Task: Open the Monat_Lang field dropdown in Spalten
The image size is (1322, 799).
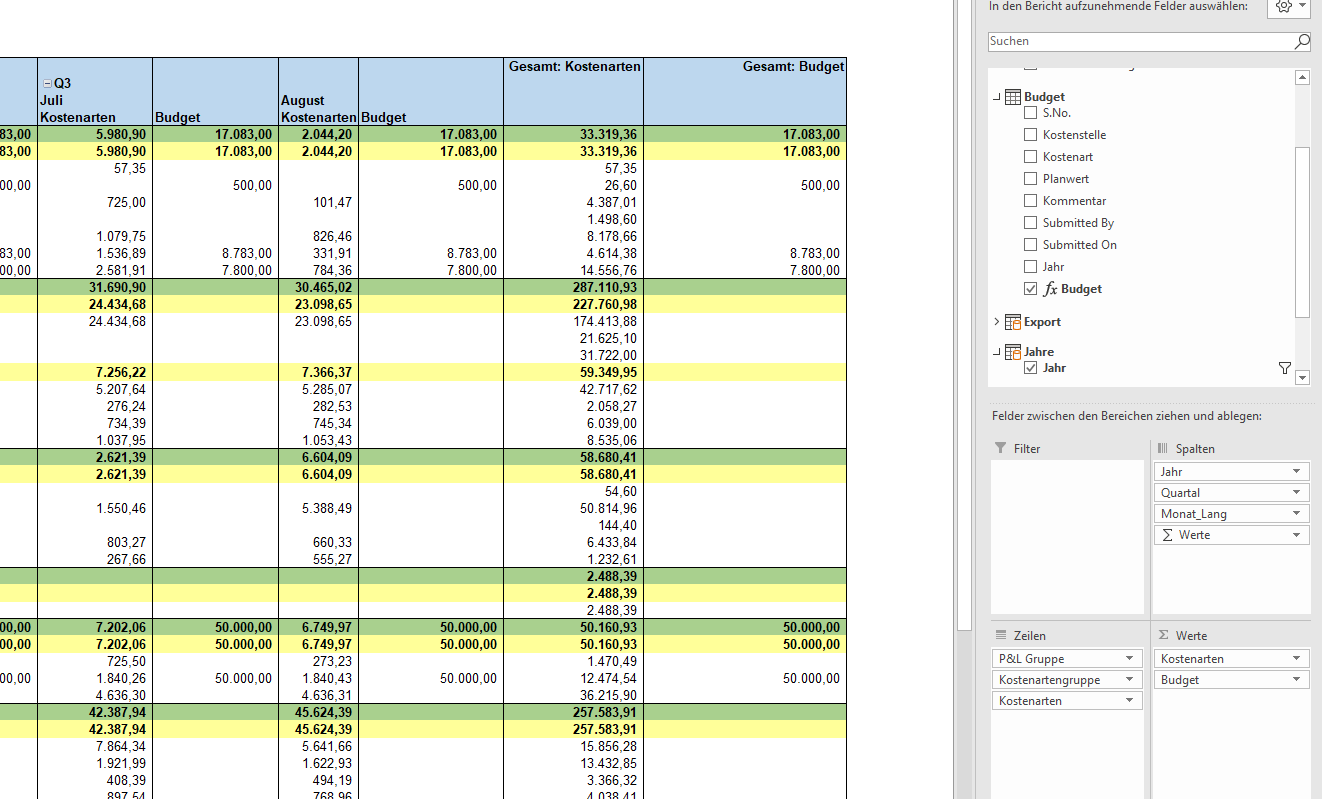Action: tap(1297, 514)
